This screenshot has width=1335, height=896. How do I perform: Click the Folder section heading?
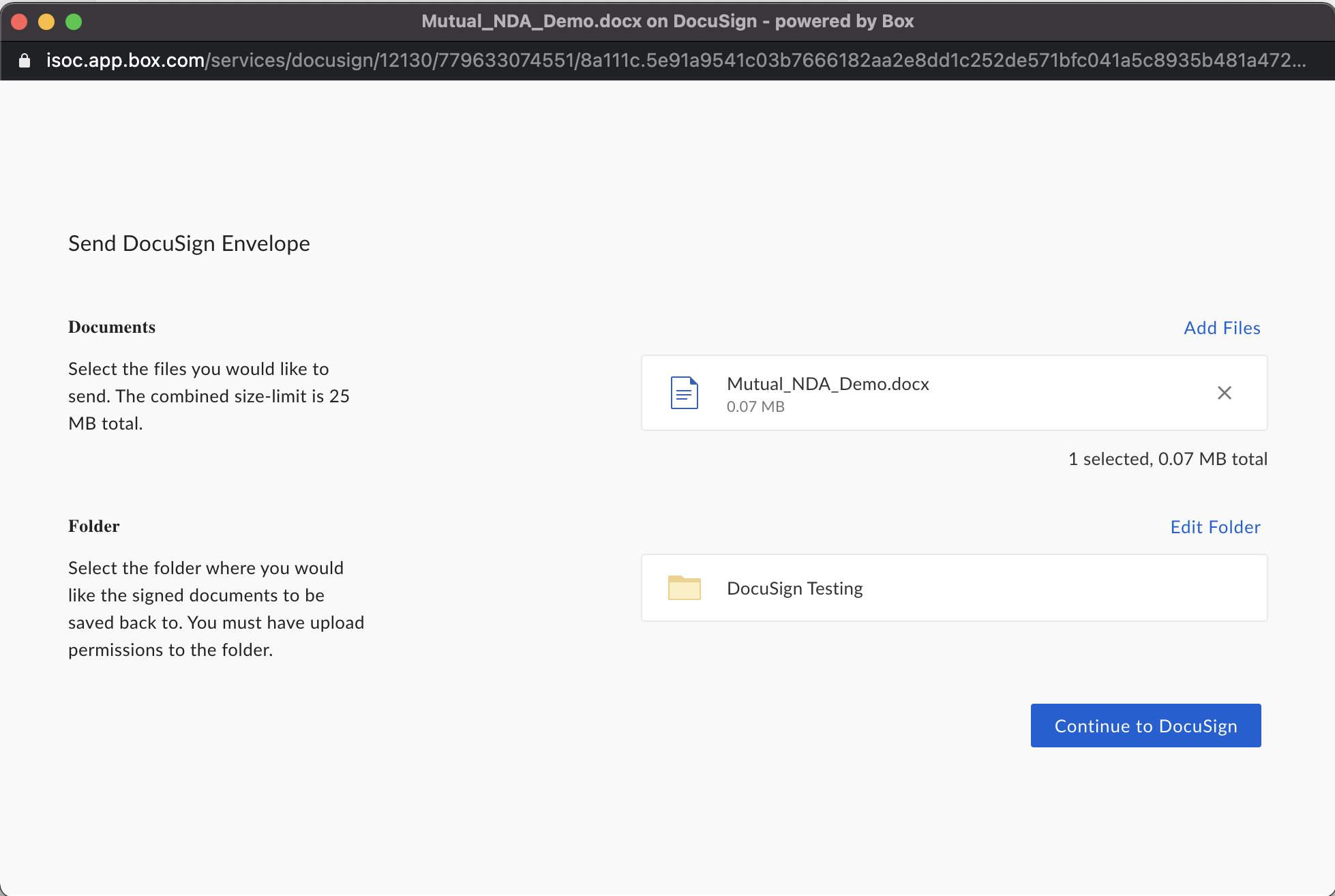[x=94, y=526]
